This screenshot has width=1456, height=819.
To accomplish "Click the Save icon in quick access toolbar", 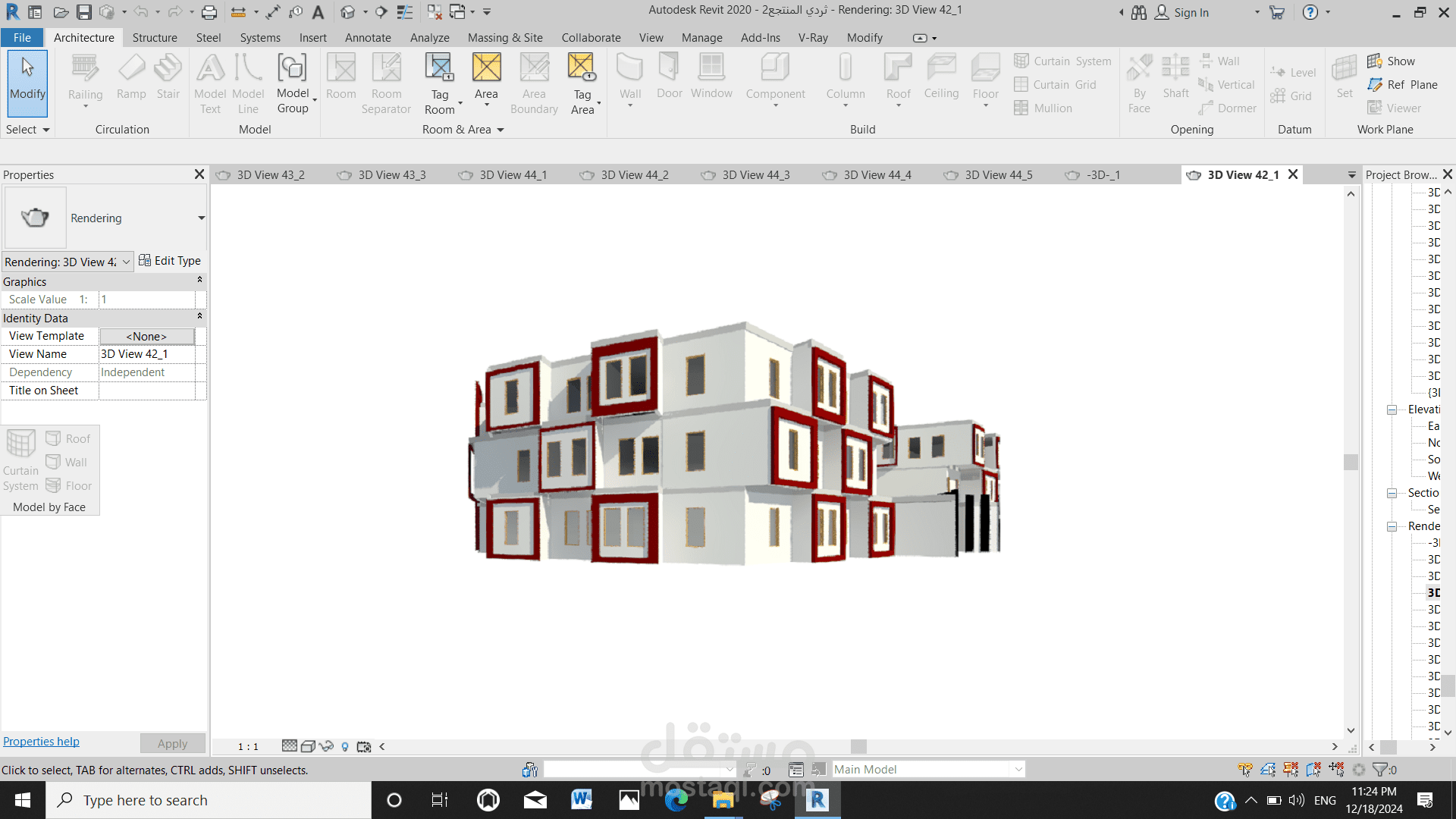I will tap(84, 12).
